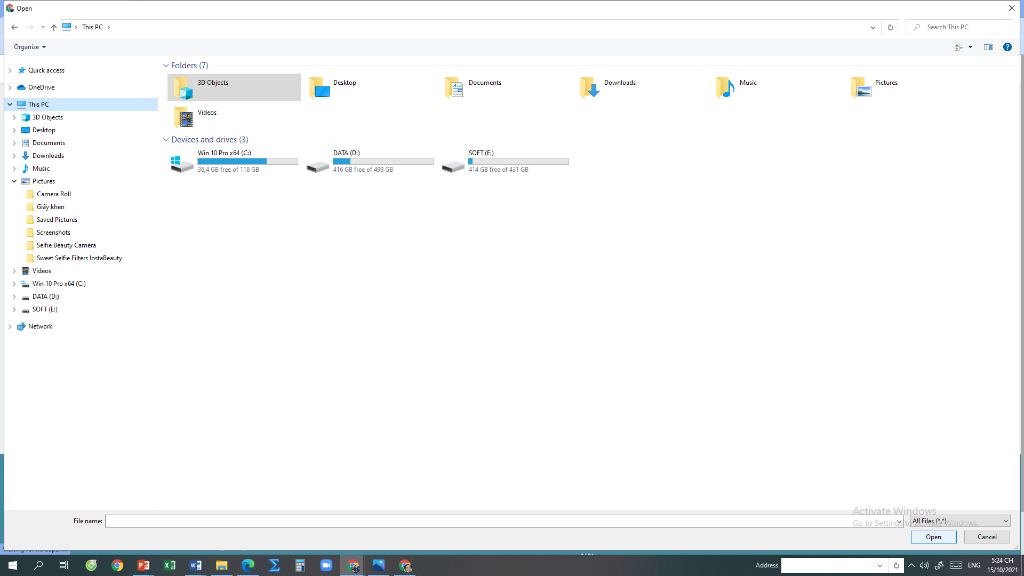The width and height of the screenshot is (1024, 576).
Task: Select SOFT (E:) in navigation tree
Action: pyautogui.click(x=44, y=310)
